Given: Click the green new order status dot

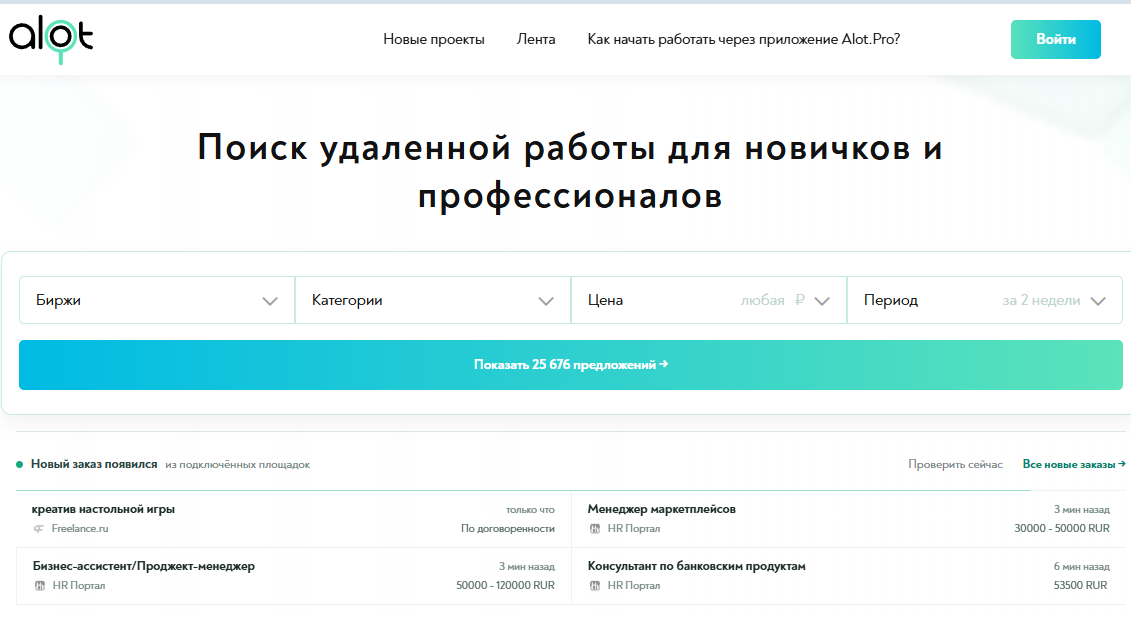Looking at the screenshot, I should (19, 465).
